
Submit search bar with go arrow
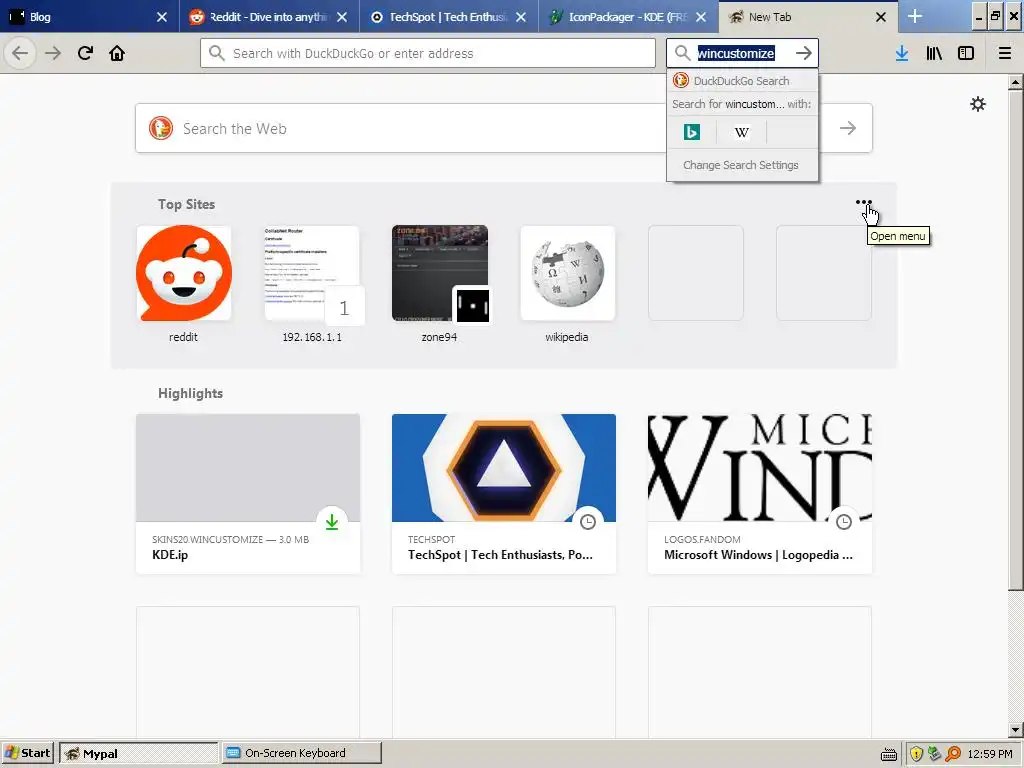coord(804,53)
